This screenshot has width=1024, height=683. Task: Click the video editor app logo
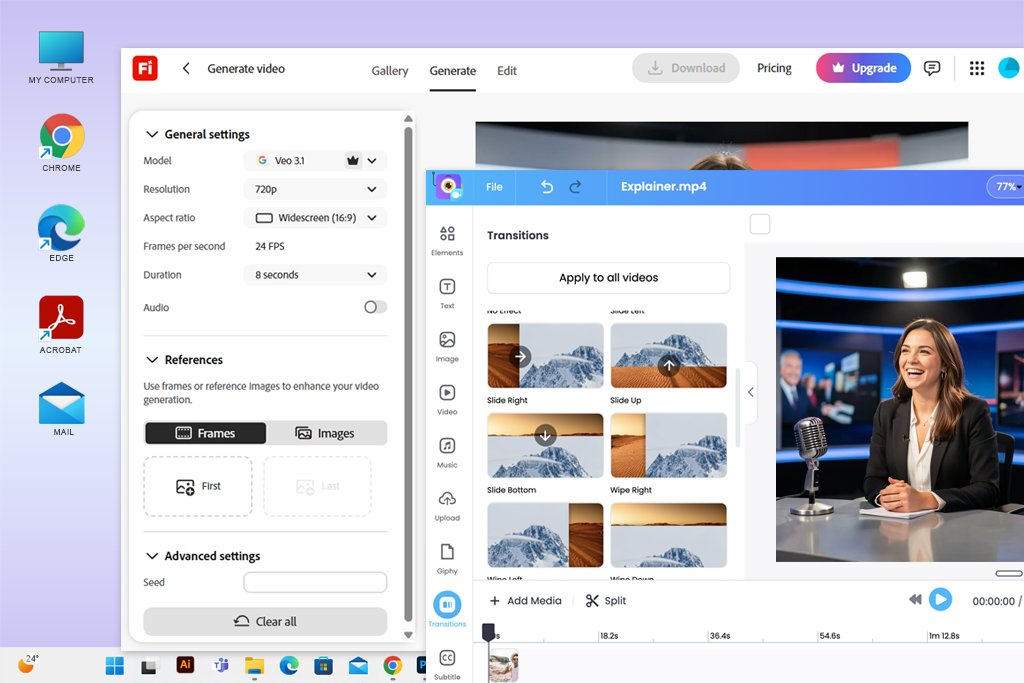(x=449, y=187)
